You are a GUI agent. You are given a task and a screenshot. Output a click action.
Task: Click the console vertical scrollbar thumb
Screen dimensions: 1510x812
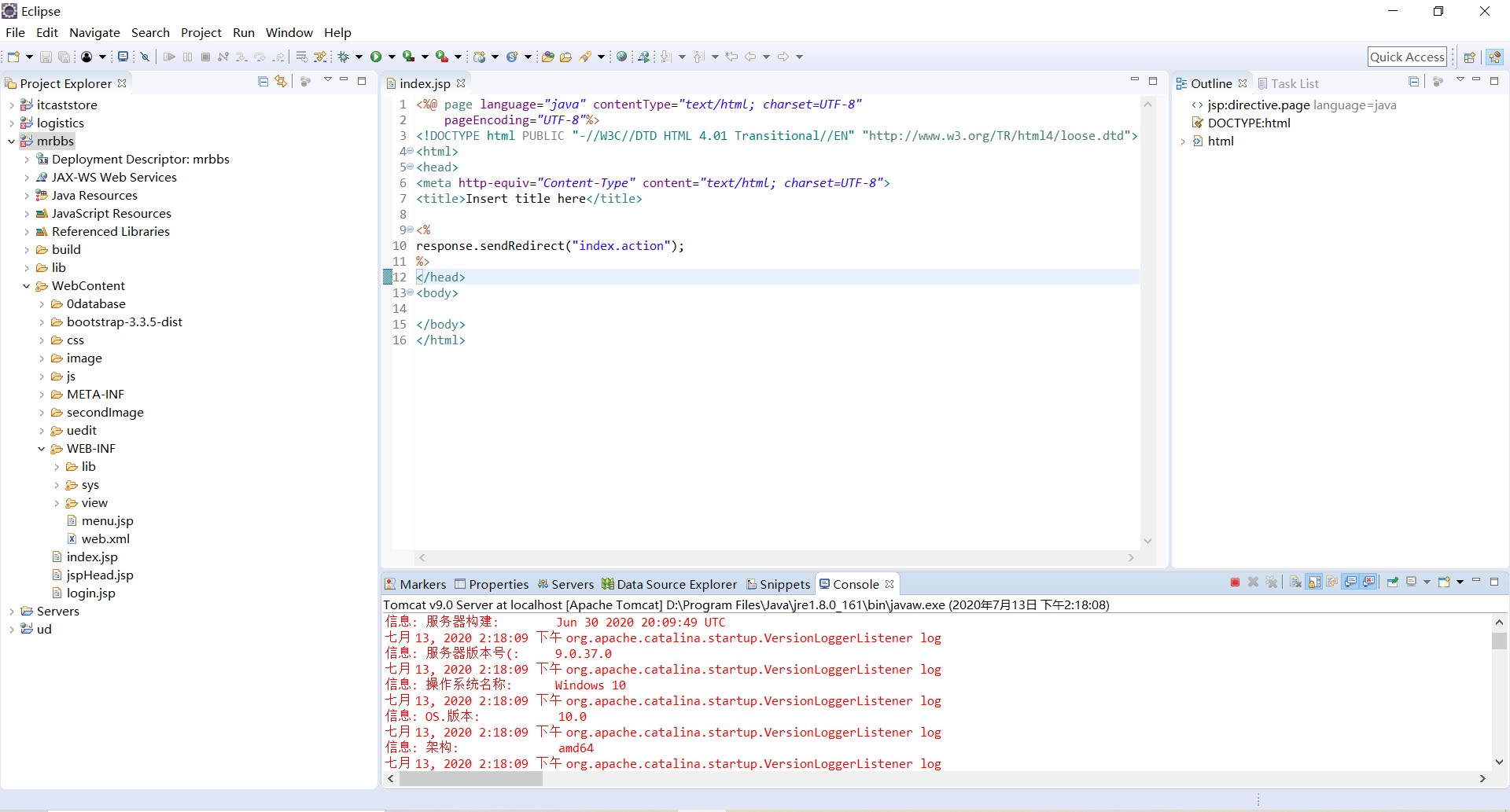(x=1499, y=641)
